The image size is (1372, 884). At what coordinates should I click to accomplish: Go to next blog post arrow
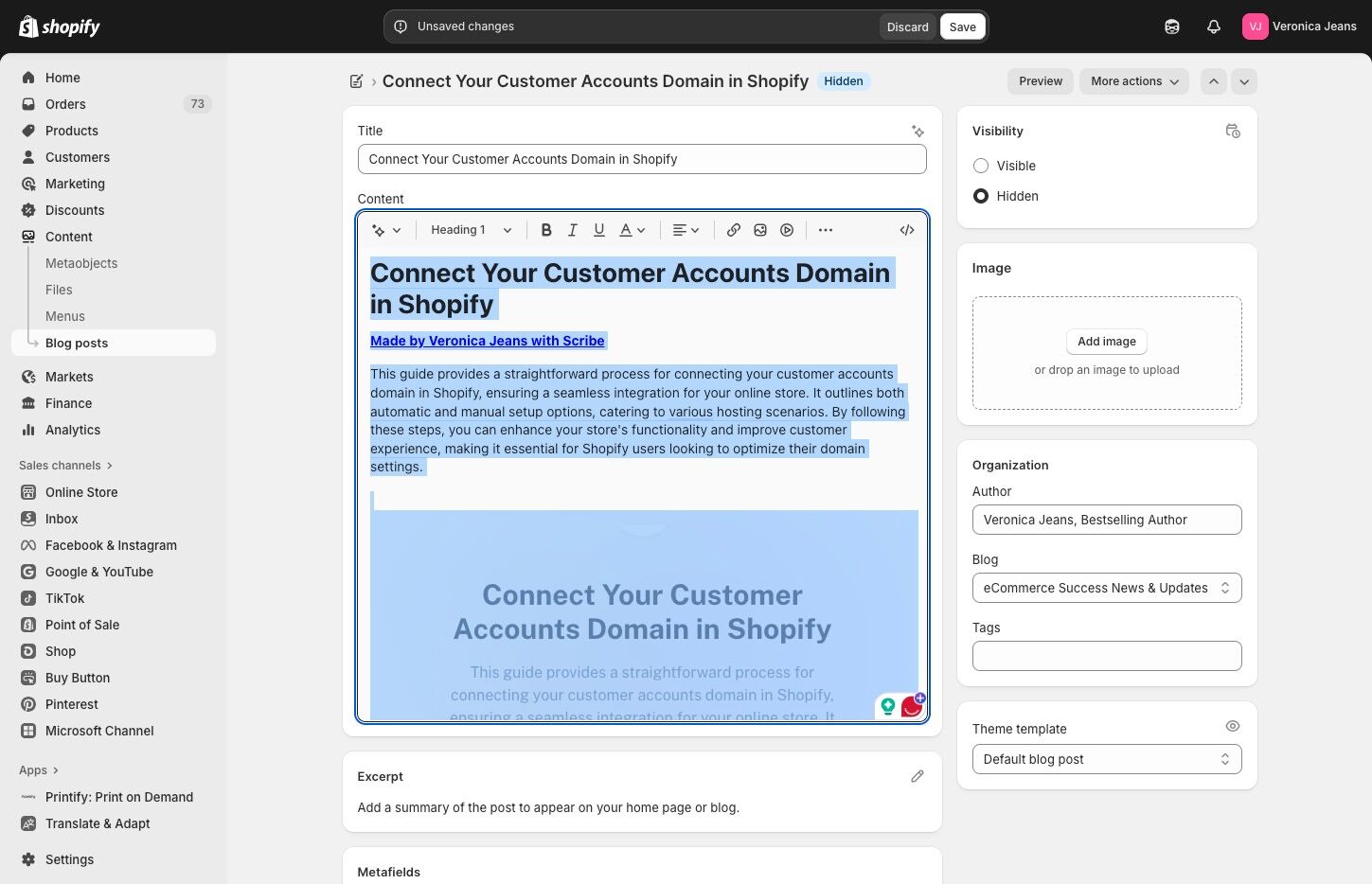coord(1244,81)
